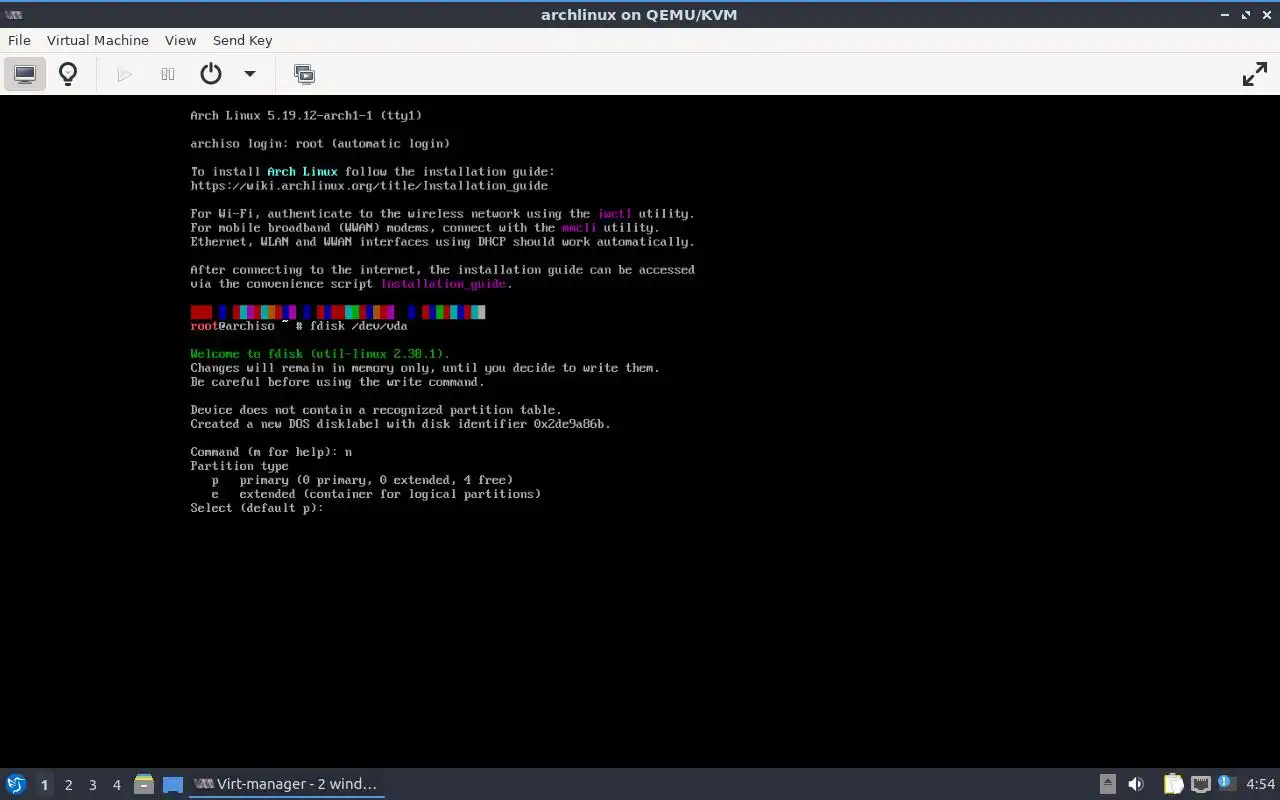Open the File menu
1280x800 pixels.
[x=19, y=40]
